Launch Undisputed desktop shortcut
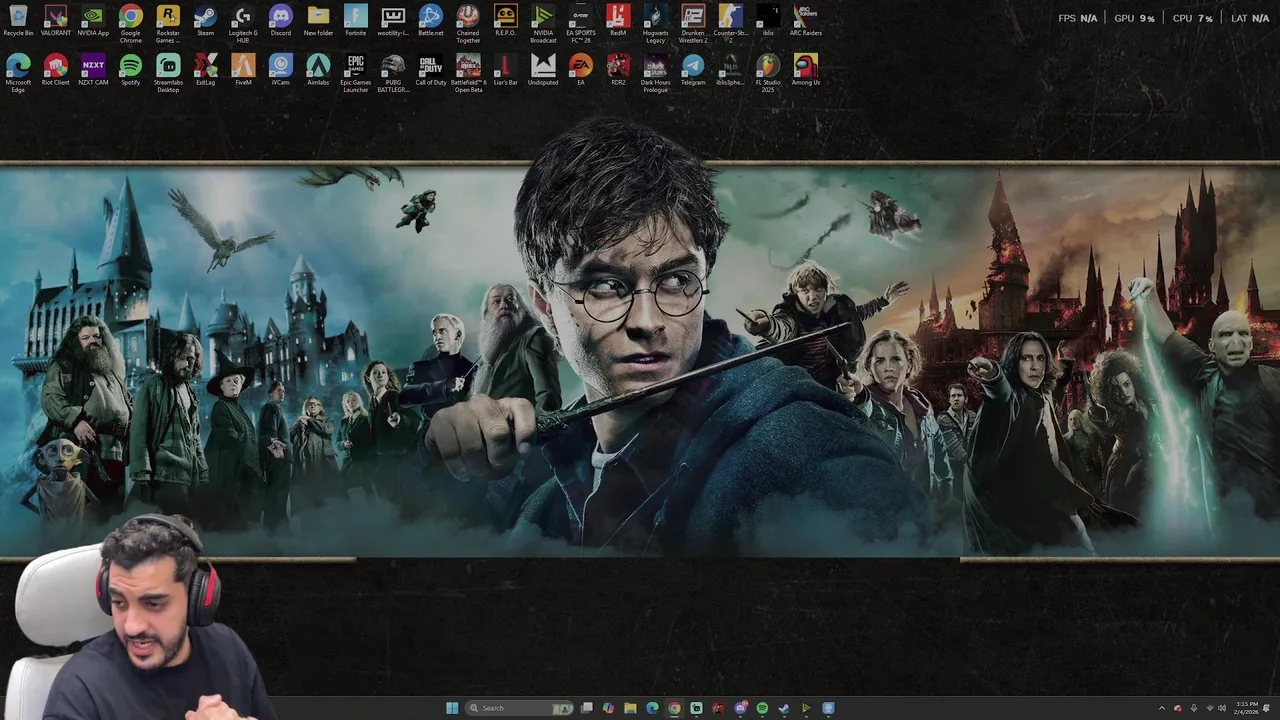The width and height of the screenshot is (1280, 720). [x=543, y=70]
